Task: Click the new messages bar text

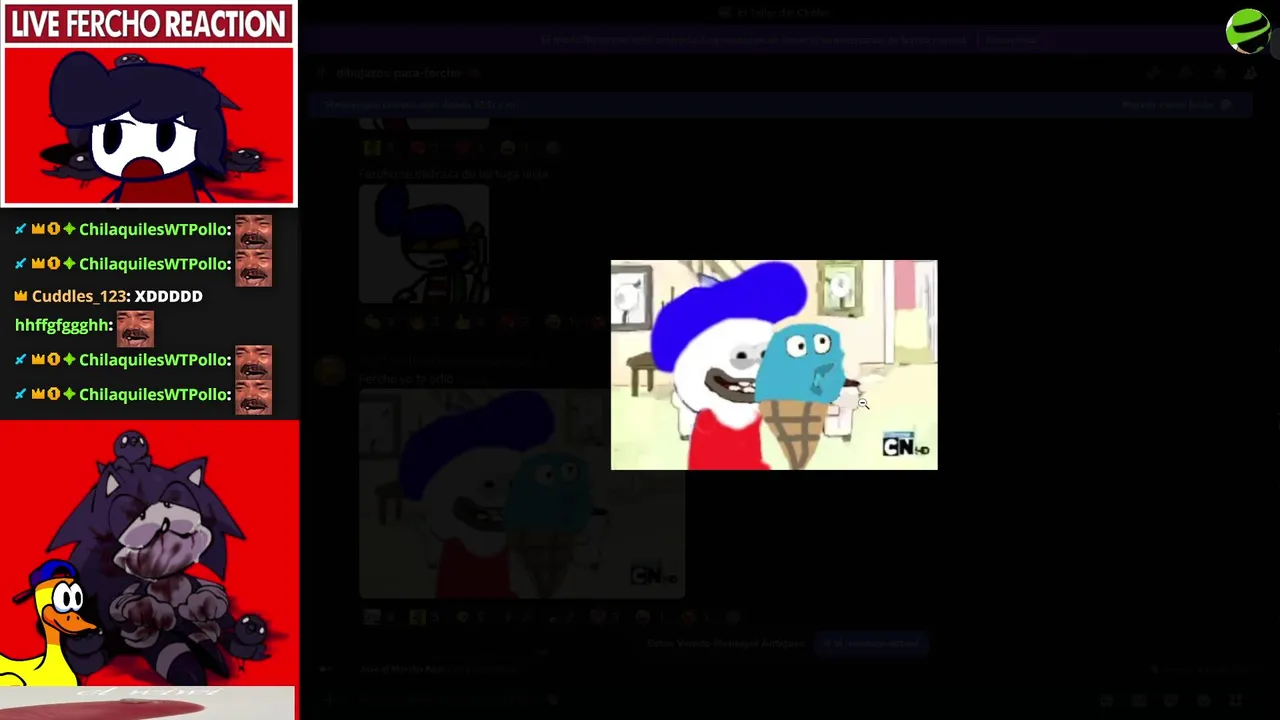Action: tap(422, 104)
